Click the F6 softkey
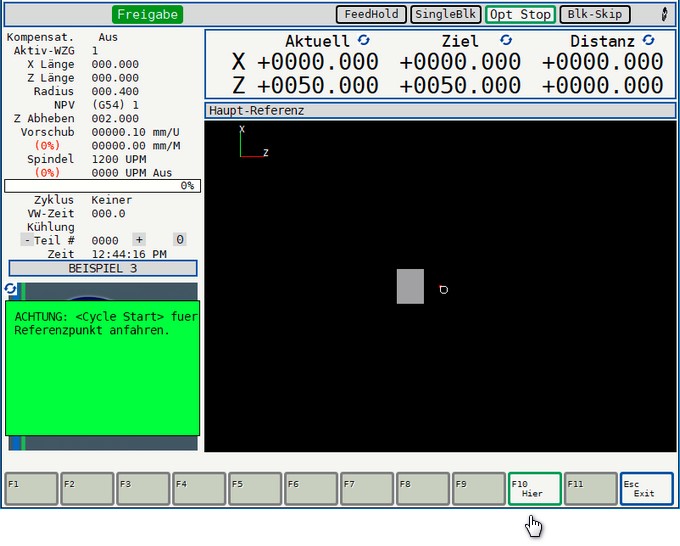Image resolution: width=680 pixels, height=546 pixels. pos(311,489)
